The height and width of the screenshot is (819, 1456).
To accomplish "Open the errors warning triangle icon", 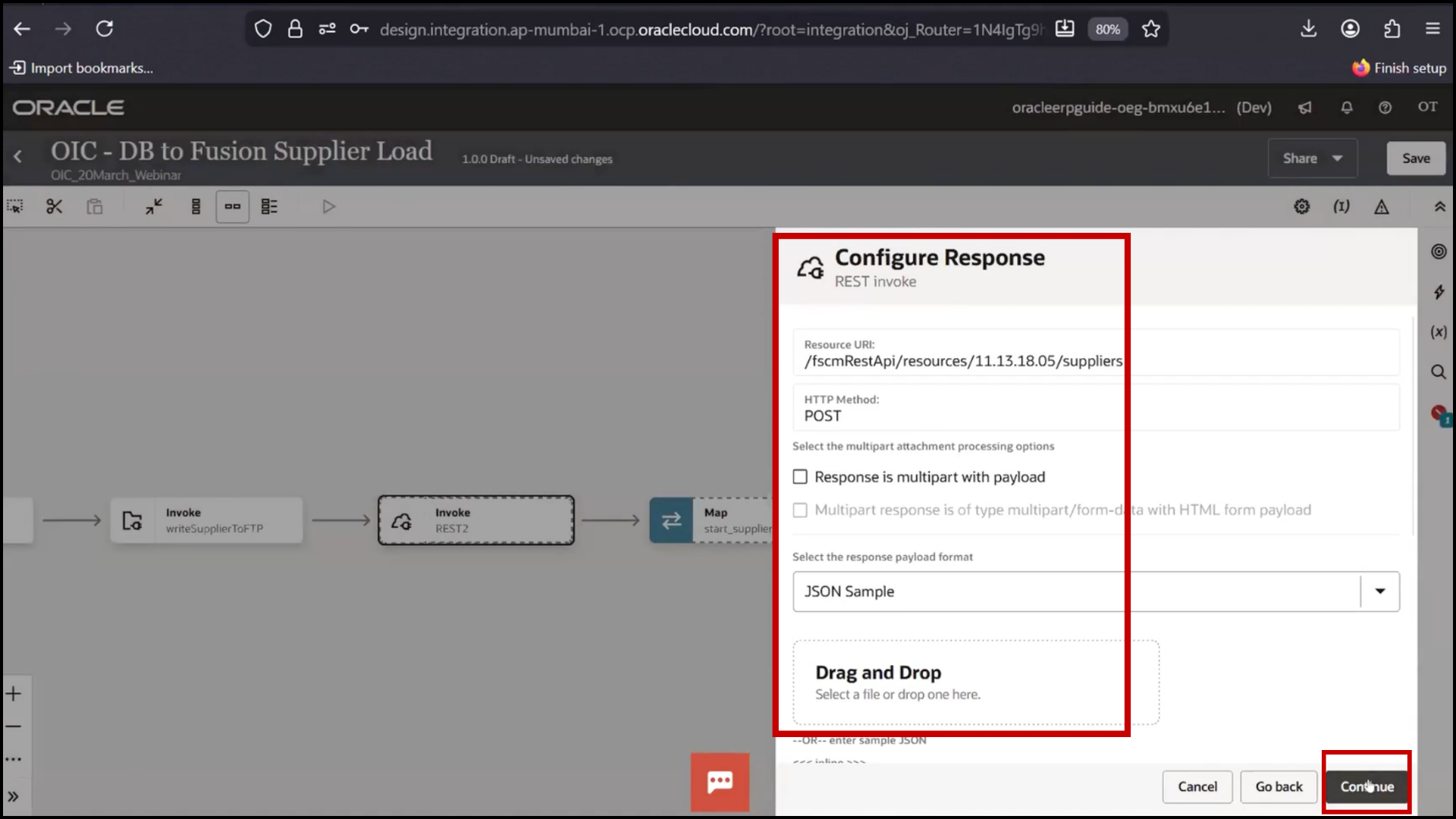I will 1382,206.
